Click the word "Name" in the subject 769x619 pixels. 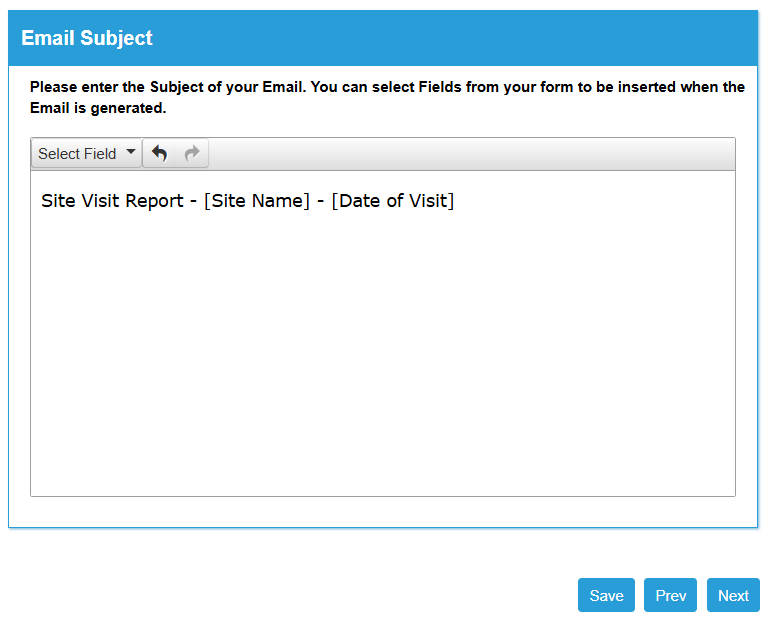pyautogui.click(x=281, y=201)
